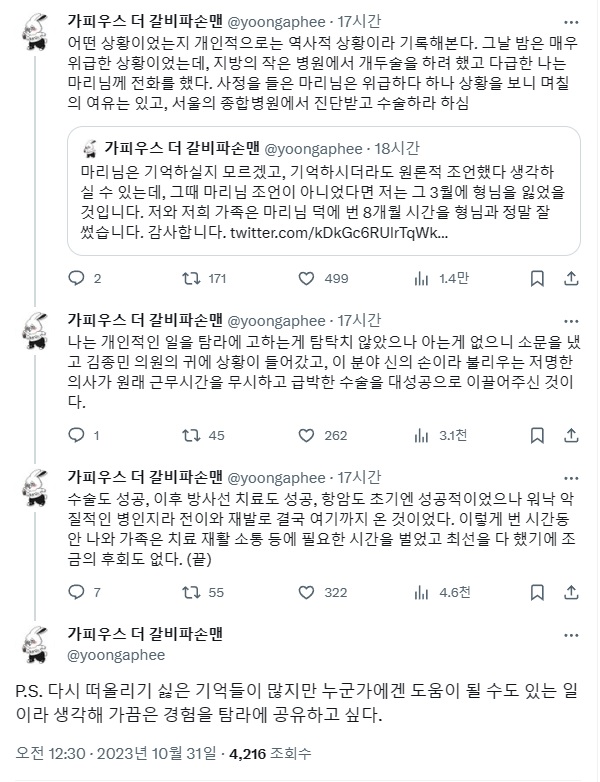Image resolution: width=600 pixels, height=782 pixels.
Task: View analytics of the tweet with 1.4천 views
Action: pyautogui.click(x=421, y=277)
